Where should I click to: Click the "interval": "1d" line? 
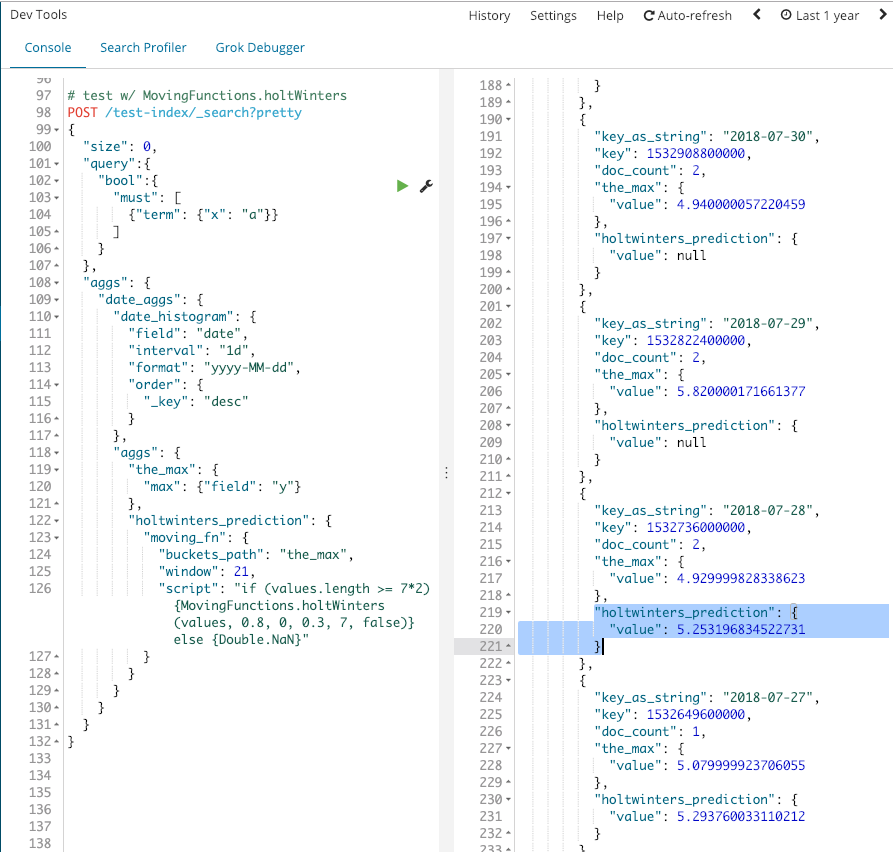pyautogui.click(x=191, y=350)
